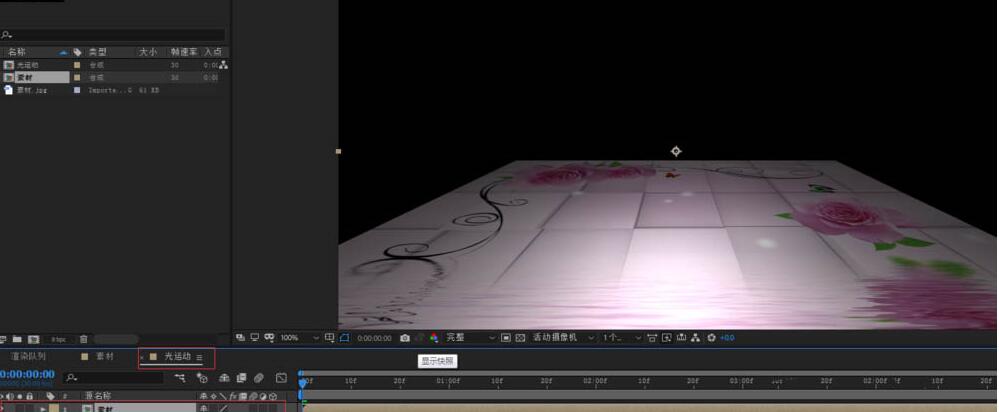Click the 大小 column header
Screen dimensions: 999x412
coord(148,52)
